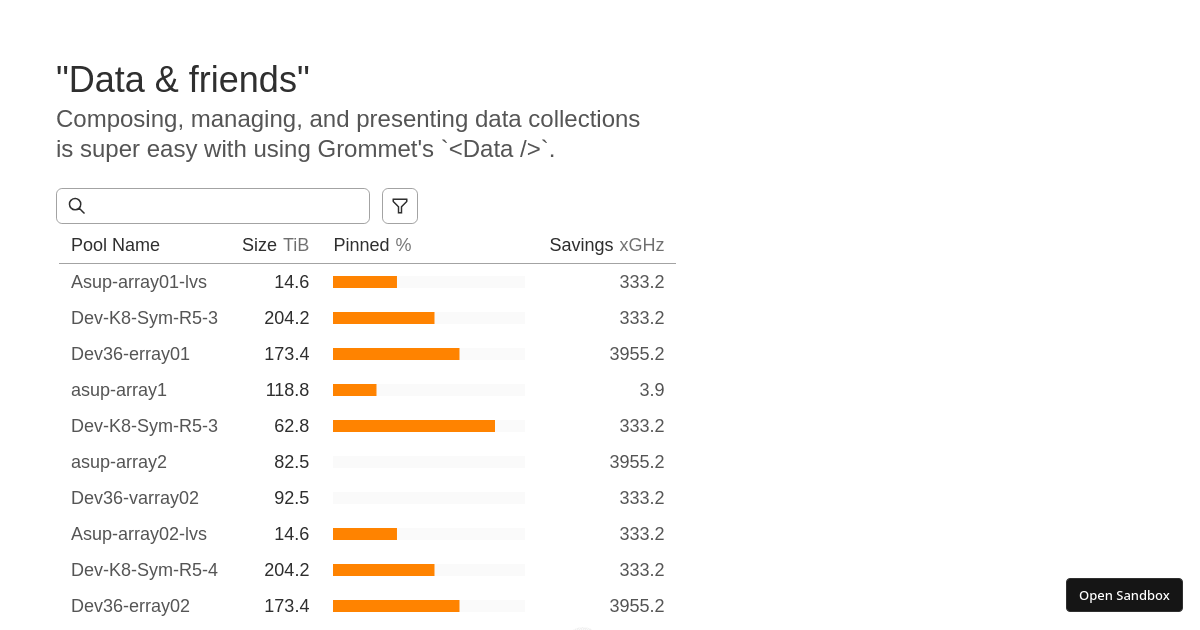Click the meter bar on asup-array1 row

pyautogui.click(x=429, y=390)
